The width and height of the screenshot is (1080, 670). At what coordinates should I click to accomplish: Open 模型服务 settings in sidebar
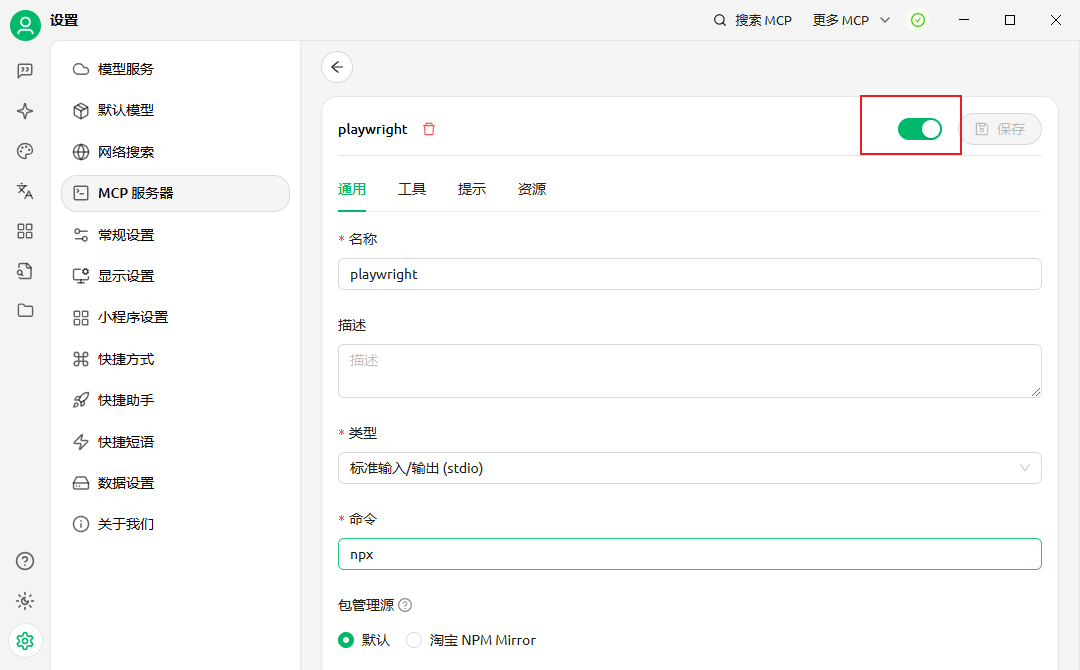[x=126, y=69]
